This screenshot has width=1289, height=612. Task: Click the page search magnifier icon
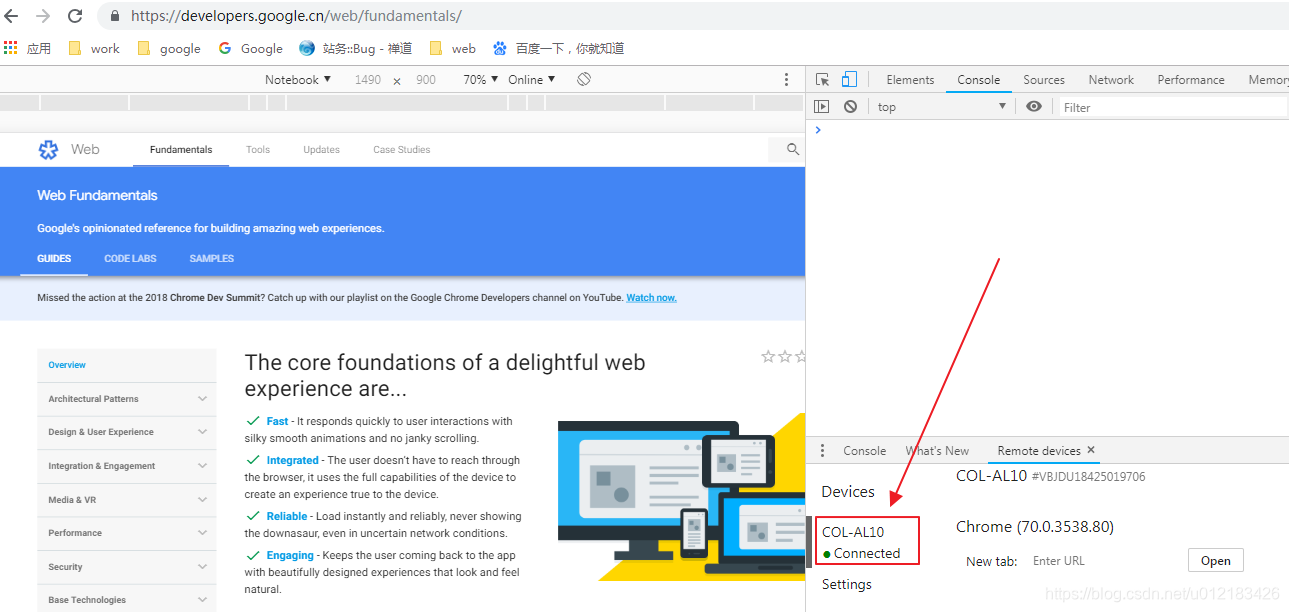pyautogui.click(x=793, y=149)
